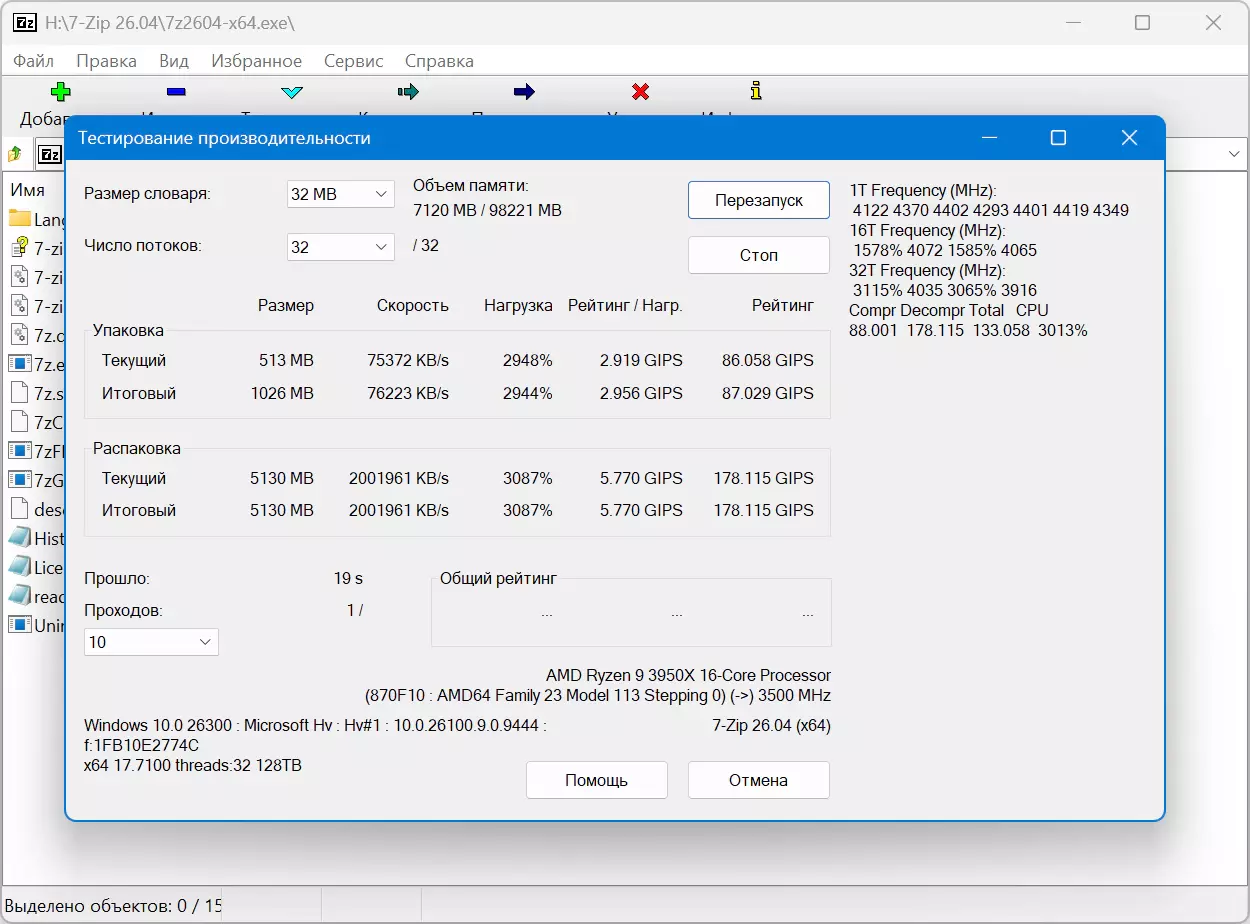
Task: Click the Отмена button
Action: click(x=759, y=780)
